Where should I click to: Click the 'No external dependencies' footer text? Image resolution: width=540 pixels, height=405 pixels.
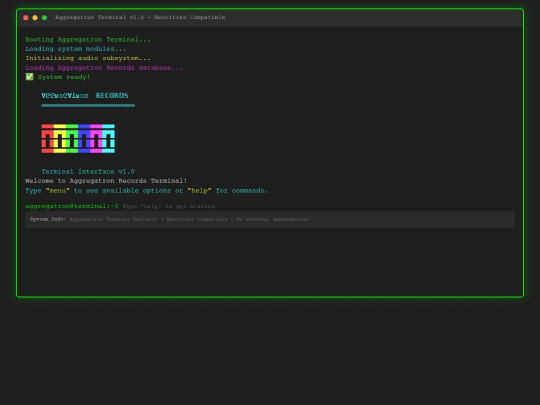pos(273,219)
